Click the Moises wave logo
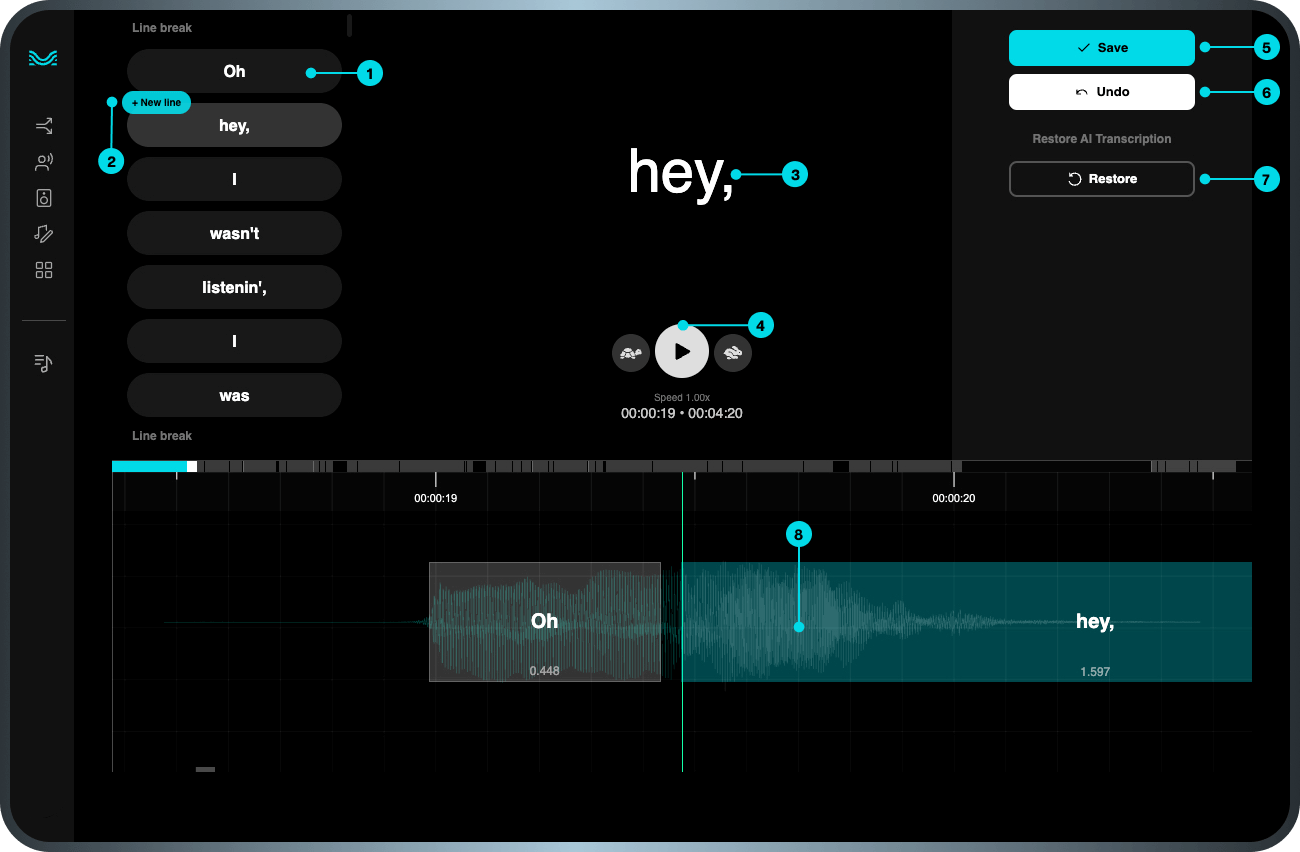 coord(43,58)
